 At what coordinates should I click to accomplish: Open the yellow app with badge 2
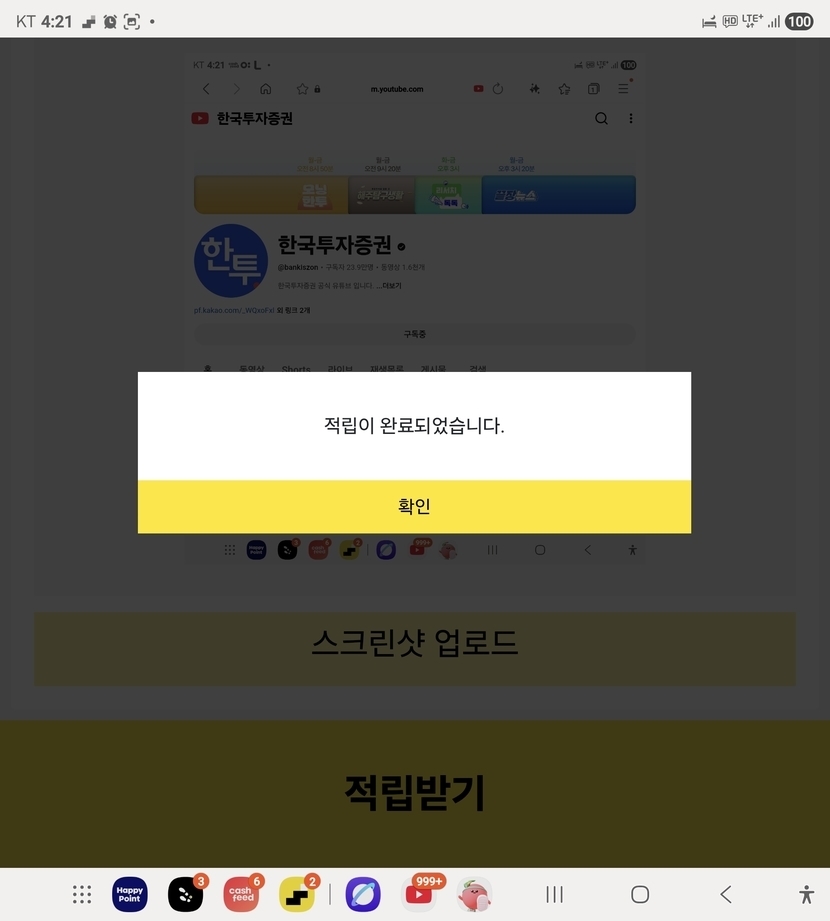click(x=297, y=895)
